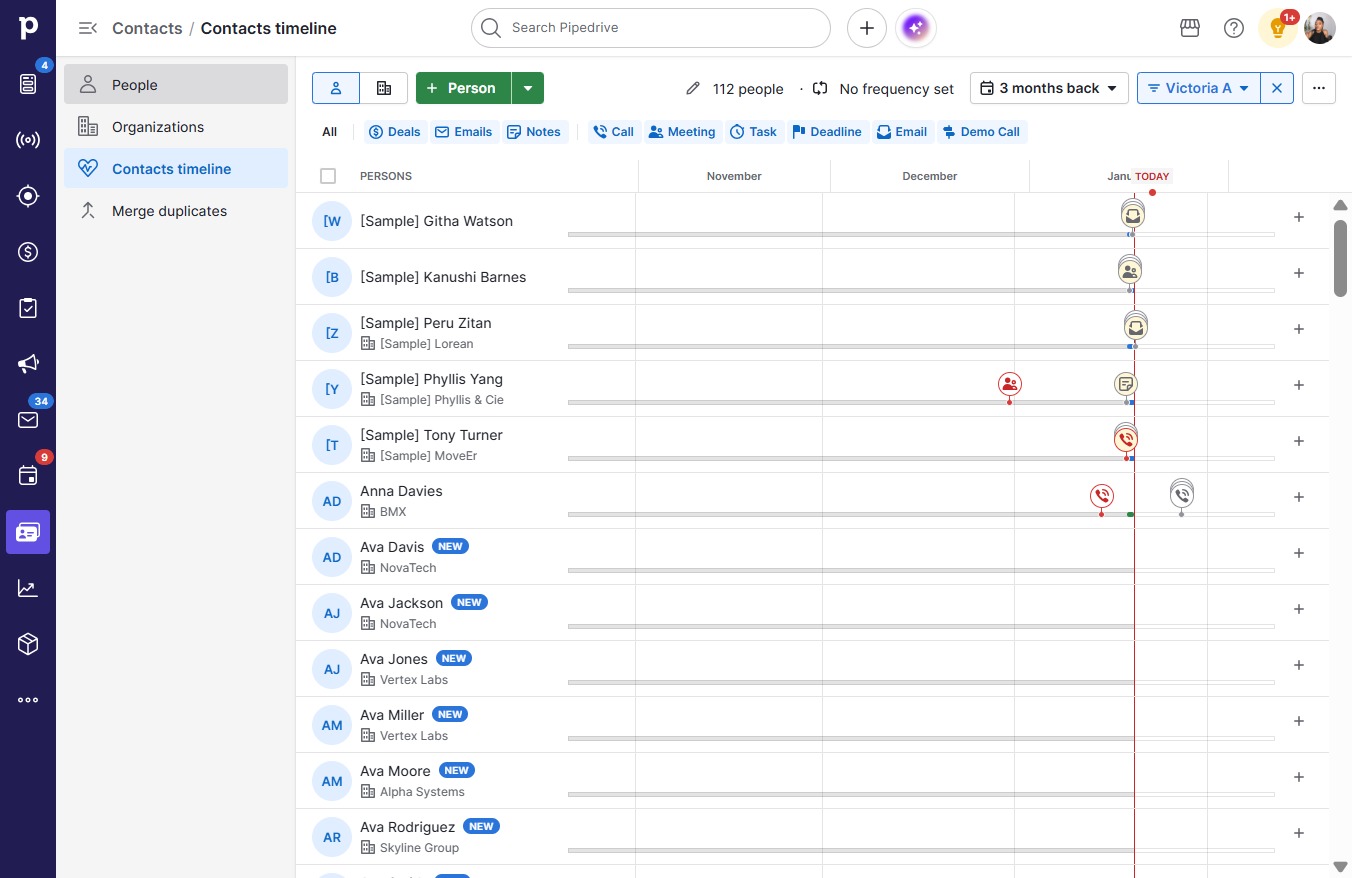Click the quick add plus button
Screen dimensions: 1352x878
point(867,28)
